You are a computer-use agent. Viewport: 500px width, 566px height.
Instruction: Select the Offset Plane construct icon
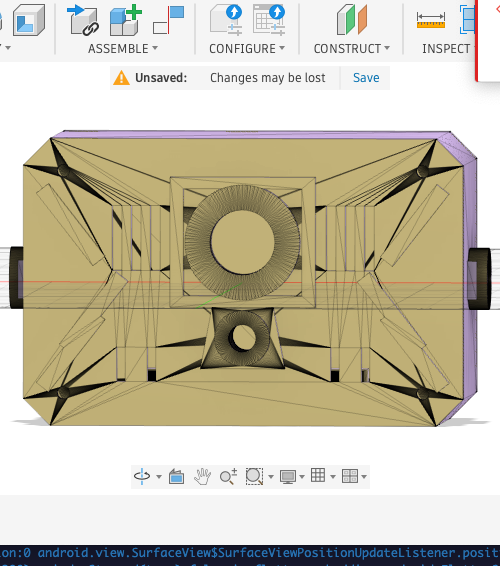click(x=352, y=20)
